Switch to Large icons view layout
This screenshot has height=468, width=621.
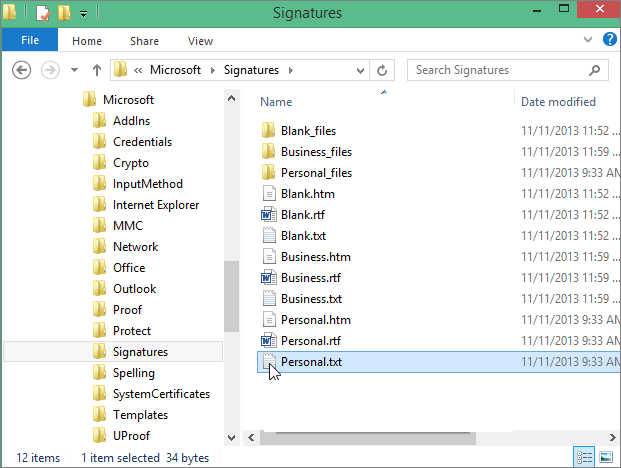(606, 457)
